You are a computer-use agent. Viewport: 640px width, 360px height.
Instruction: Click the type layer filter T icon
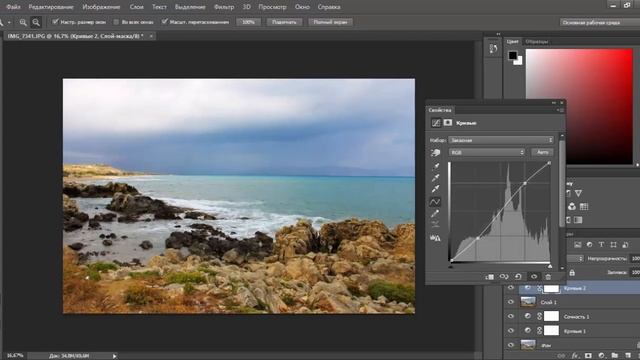(601, 245)
